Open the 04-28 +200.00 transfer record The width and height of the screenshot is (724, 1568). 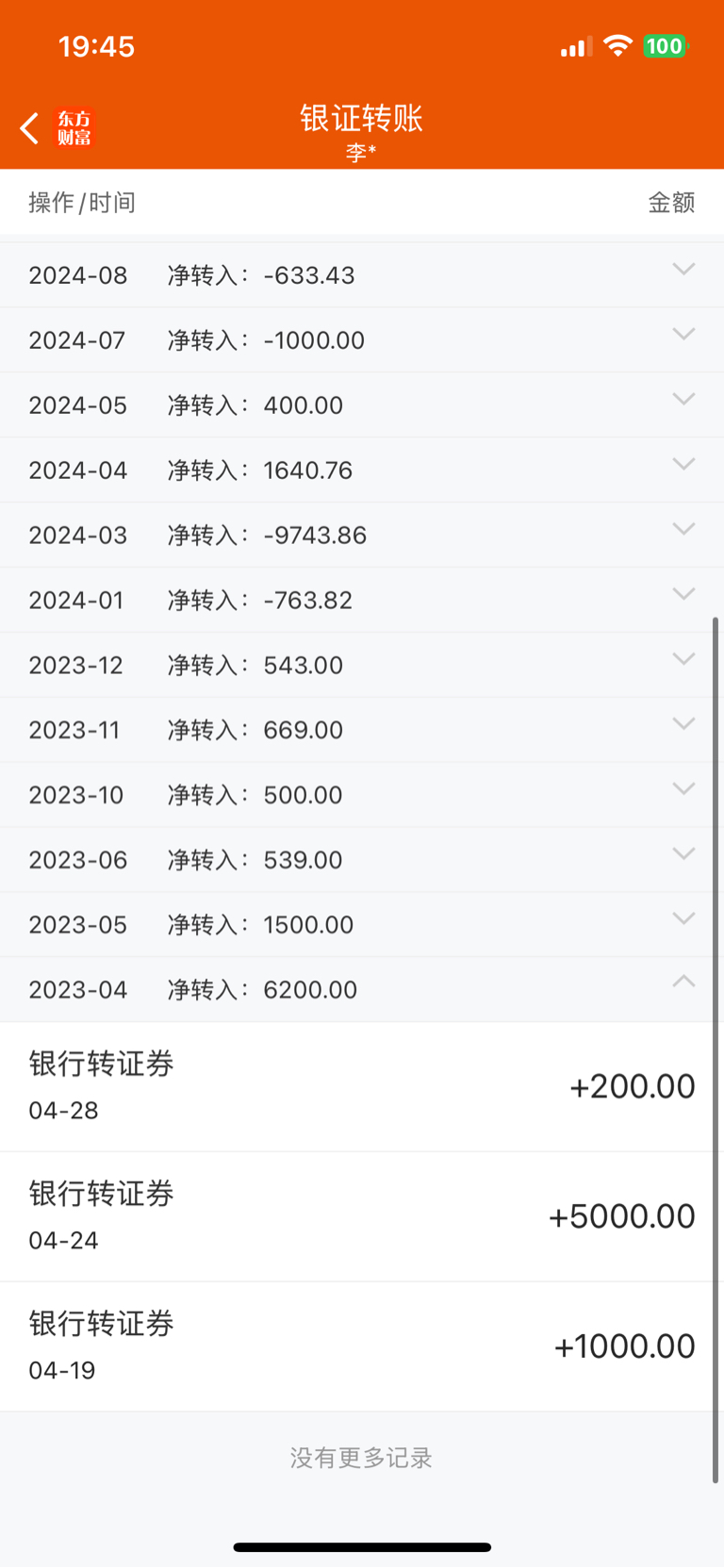[x=362, y=1086]
